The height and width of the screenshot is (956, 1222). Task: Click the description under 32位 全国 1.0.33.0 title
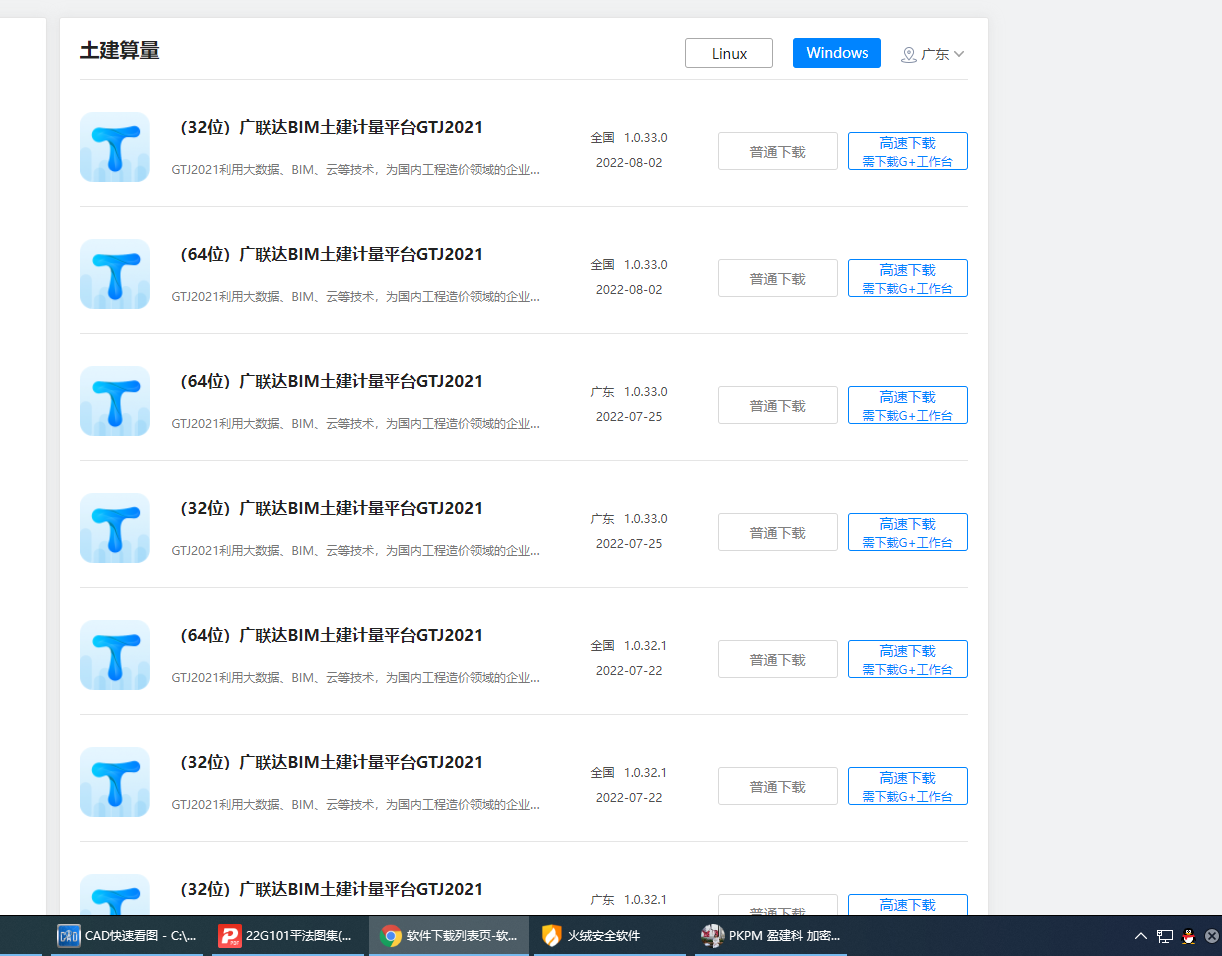point(356,170)
